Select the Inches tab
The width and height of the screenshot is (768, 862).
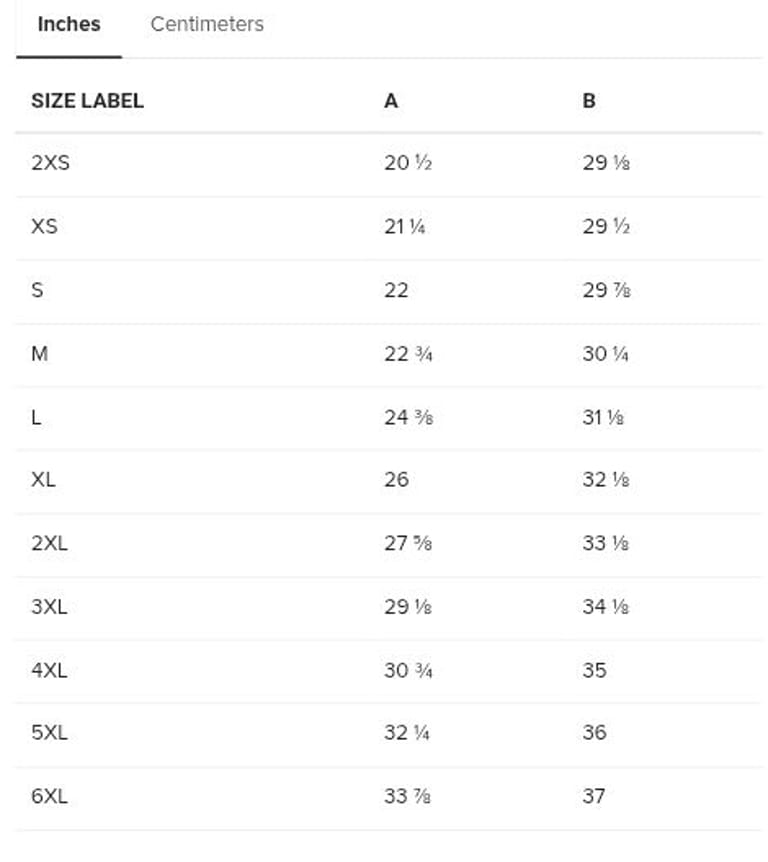(x=68, y=24)
